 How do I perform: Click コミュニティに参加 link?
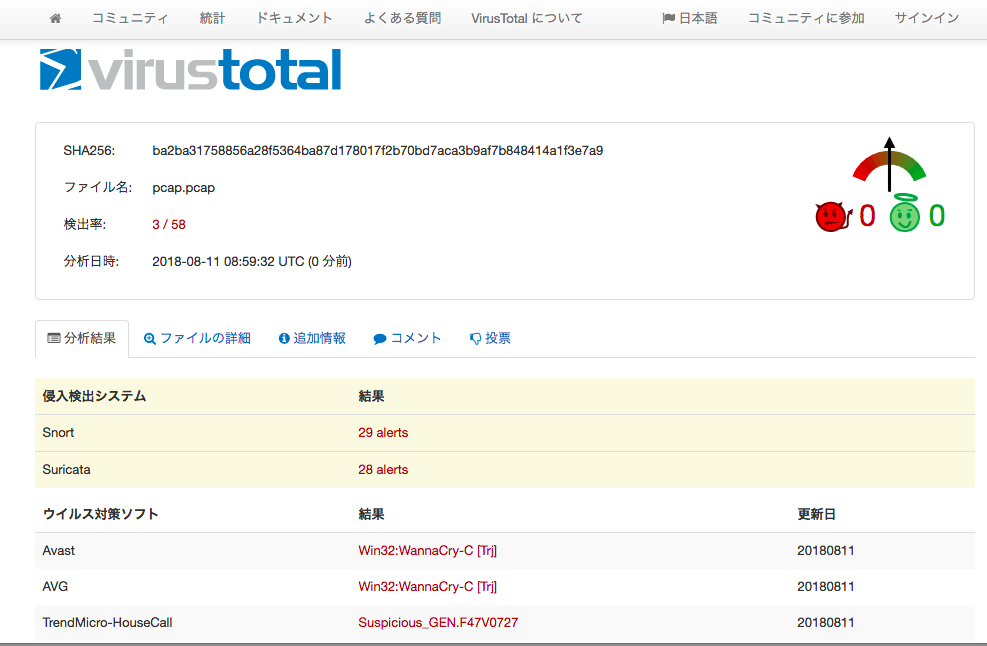coord(806,18)
